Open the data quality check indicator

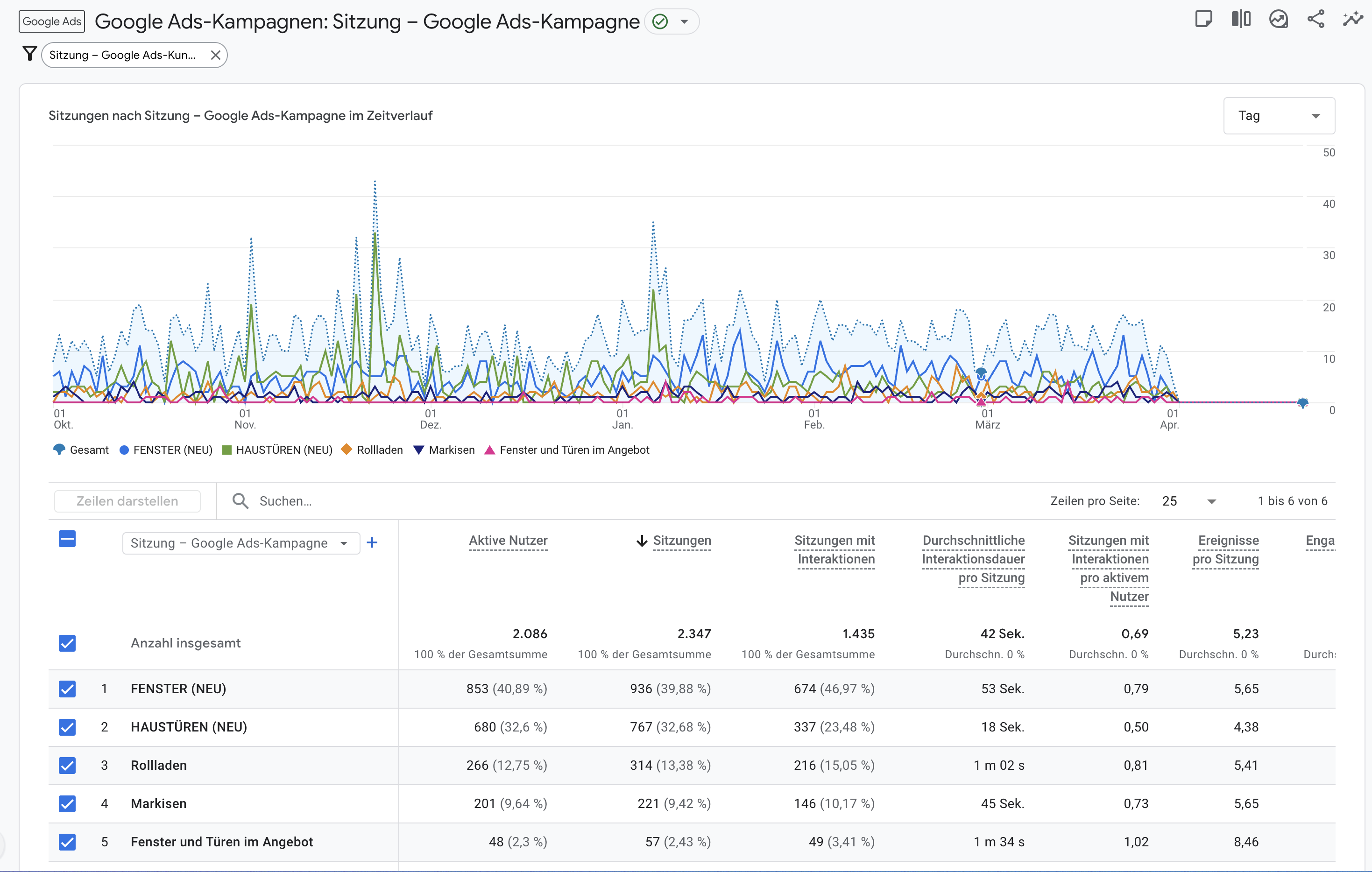coord(660,21)
